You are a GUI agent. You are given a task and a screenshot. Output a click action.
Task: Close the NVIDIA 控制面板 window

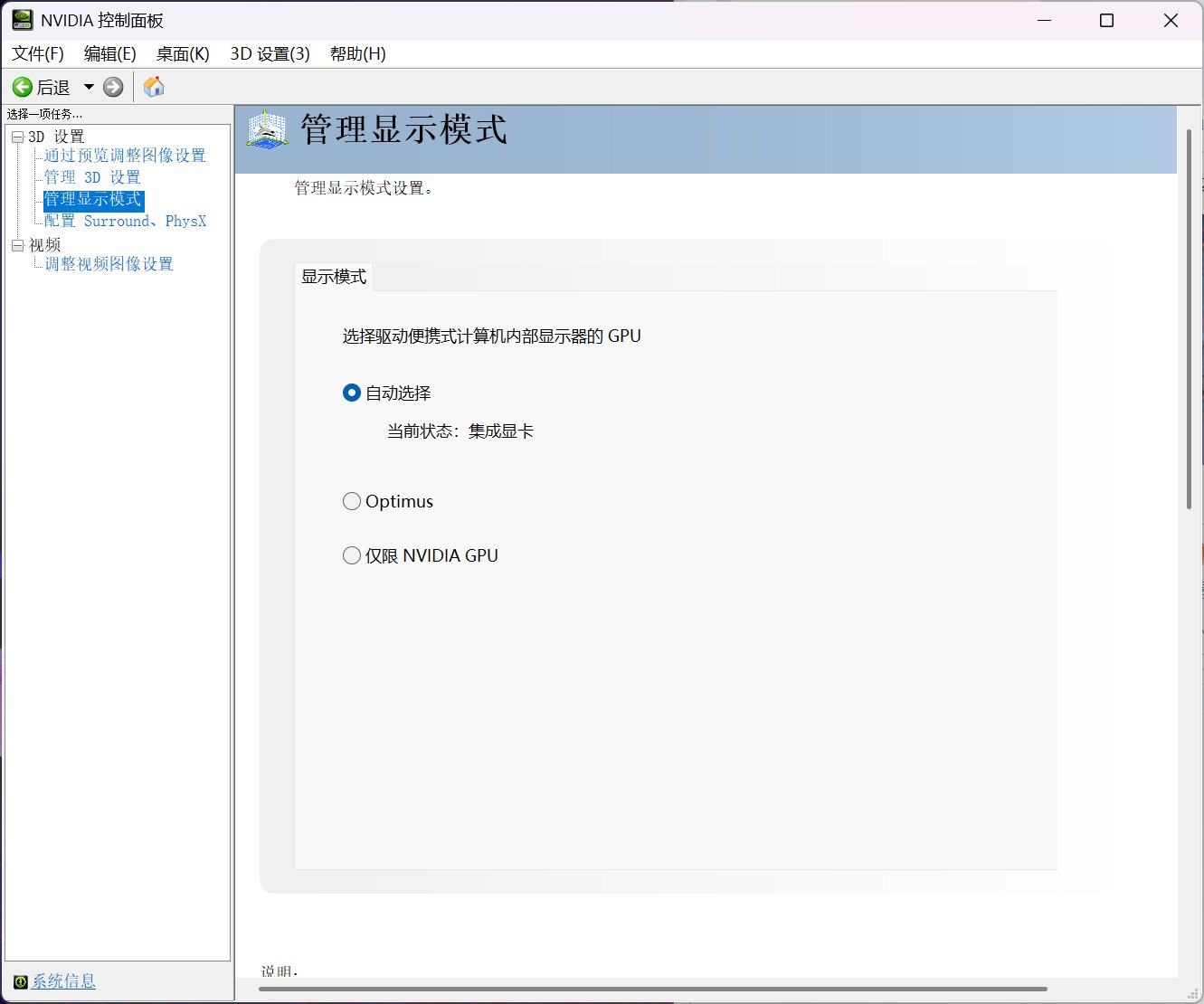point(1171,20)
